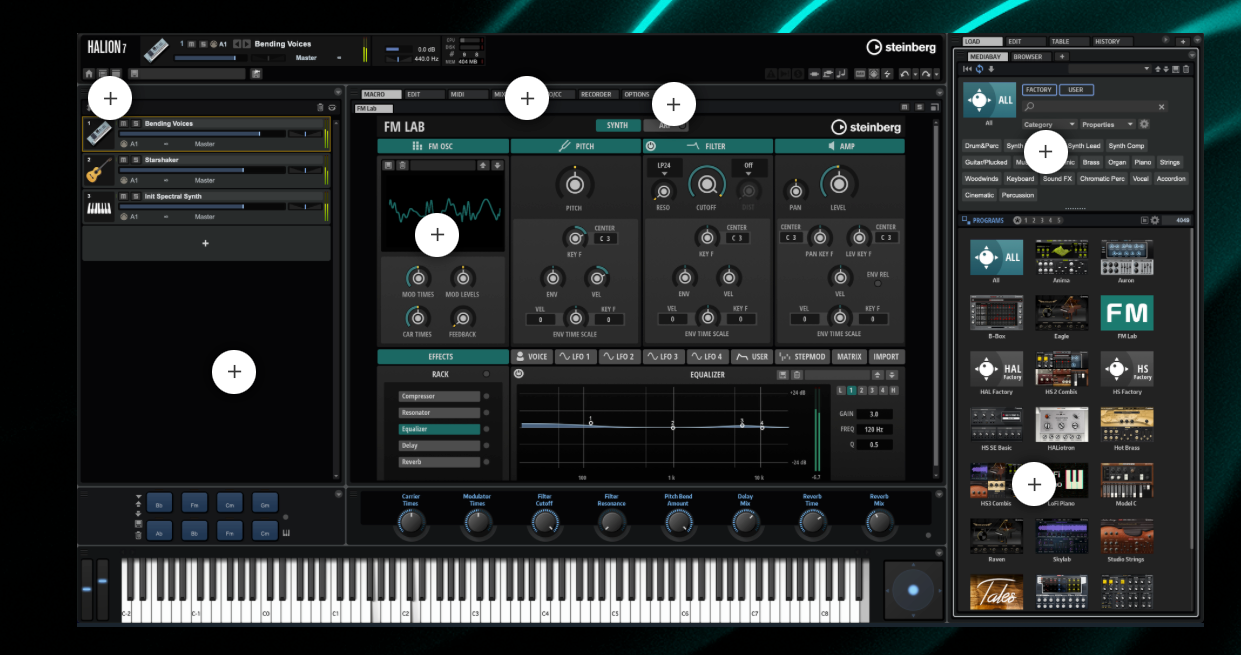This screenshot has width=1241, height=655.
Task: Delete the Equalizer preset with trash icon
Action: [x=796, y=375]
